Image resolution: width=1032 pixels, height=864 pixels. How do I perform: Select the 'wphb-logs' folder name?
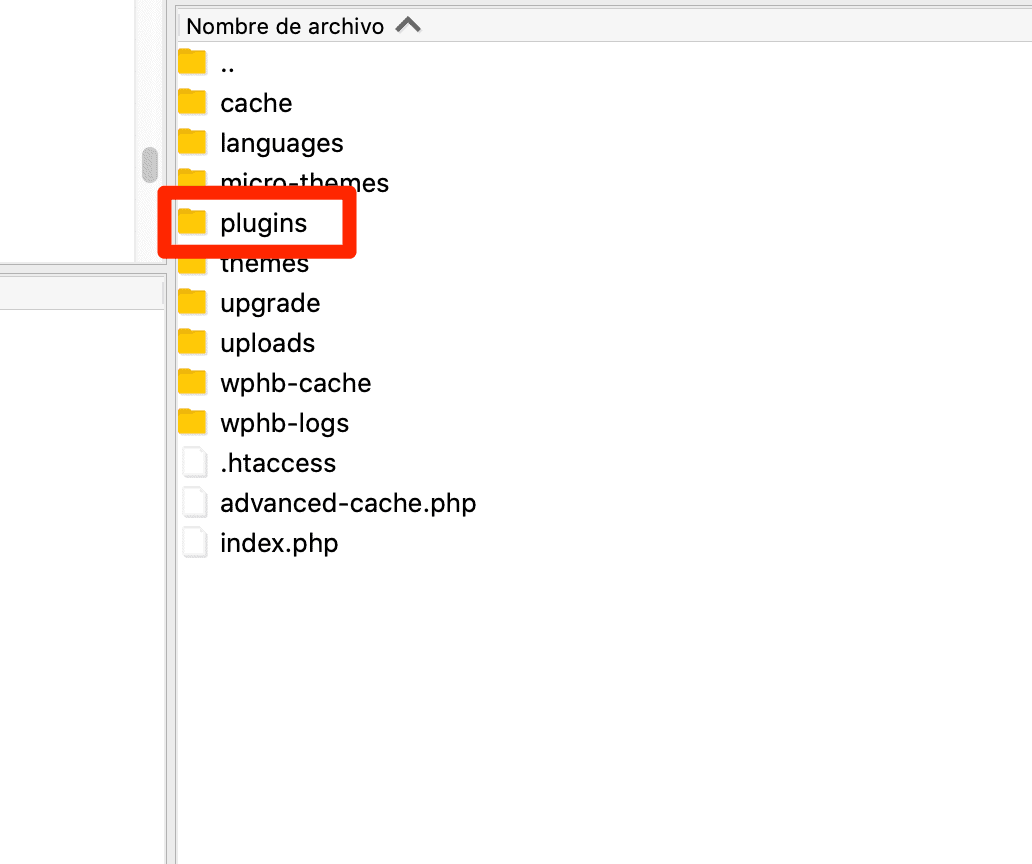[x=284, y=424]
